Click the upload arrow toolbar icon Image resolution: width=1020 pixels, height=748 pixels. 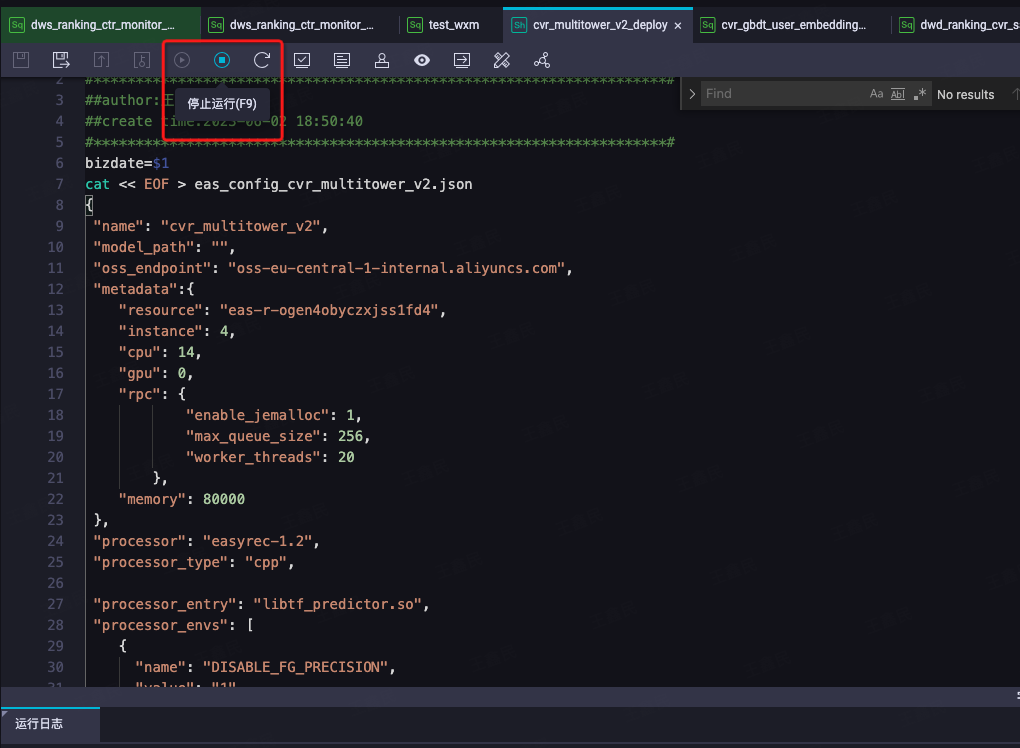point(101,60)
